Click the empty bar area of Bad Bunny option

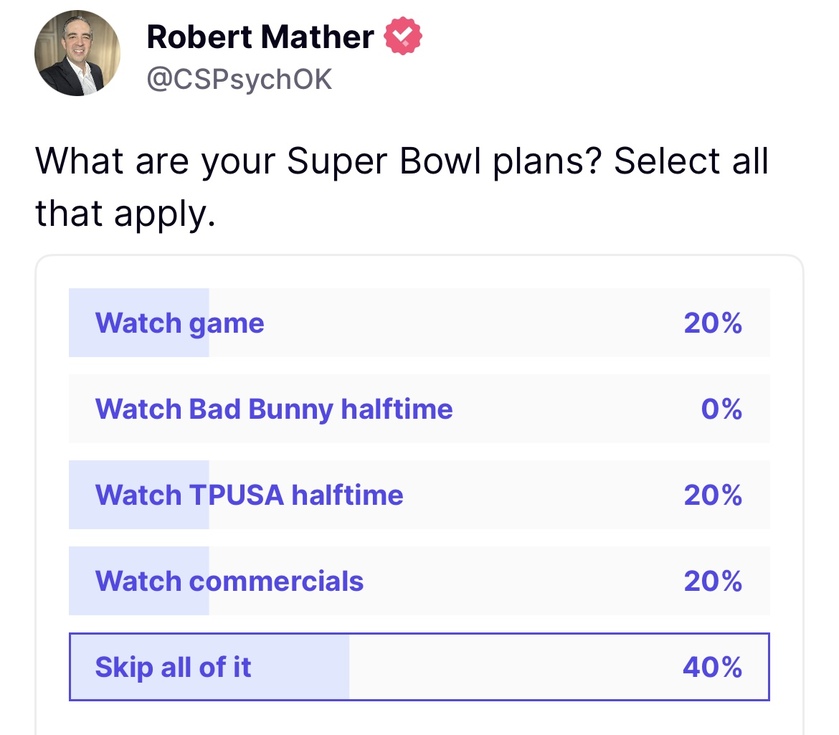click(x=570, y=409)
